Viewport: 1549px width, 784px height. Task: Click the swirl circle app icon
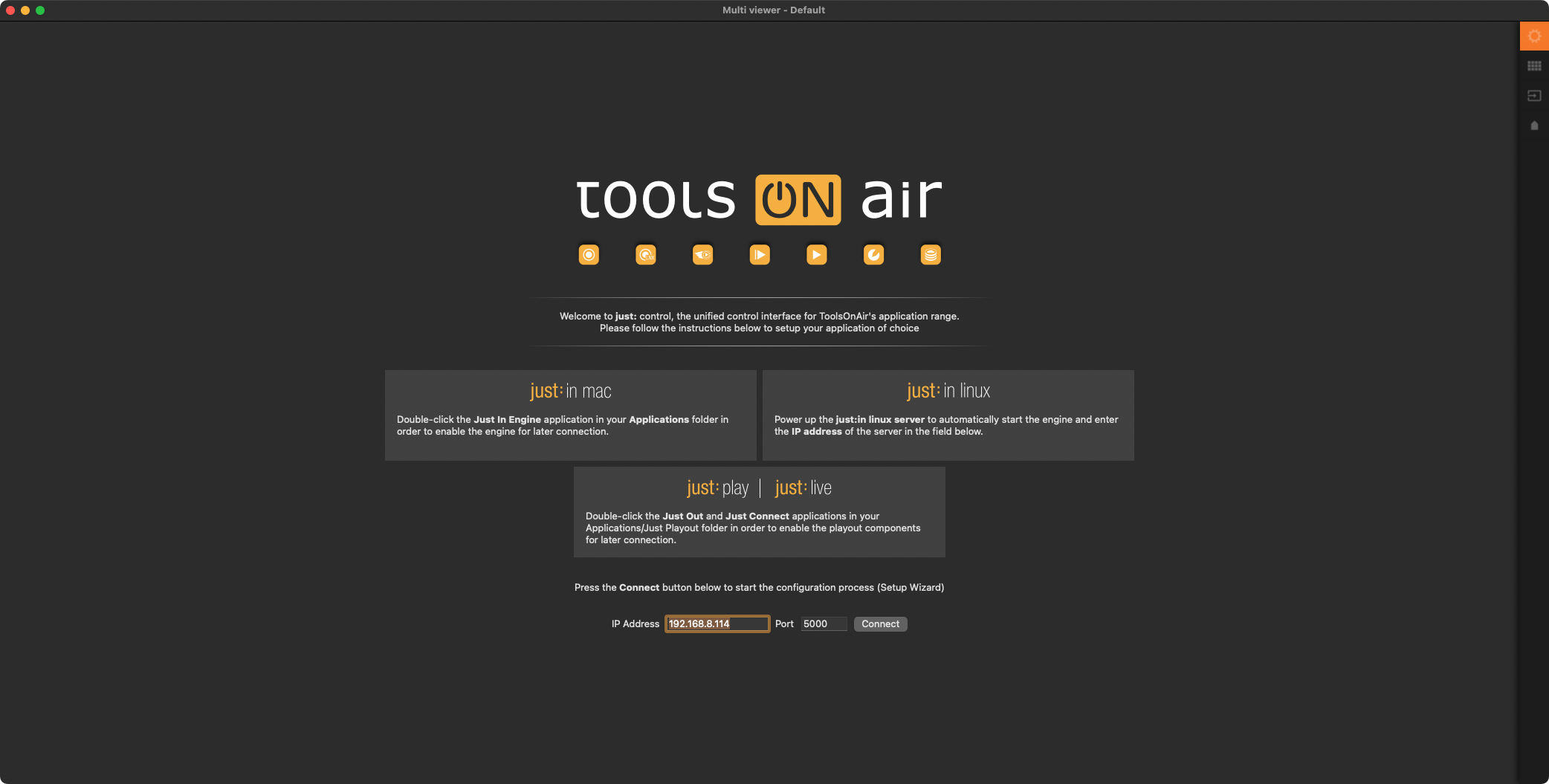click(x=873, y=255)
